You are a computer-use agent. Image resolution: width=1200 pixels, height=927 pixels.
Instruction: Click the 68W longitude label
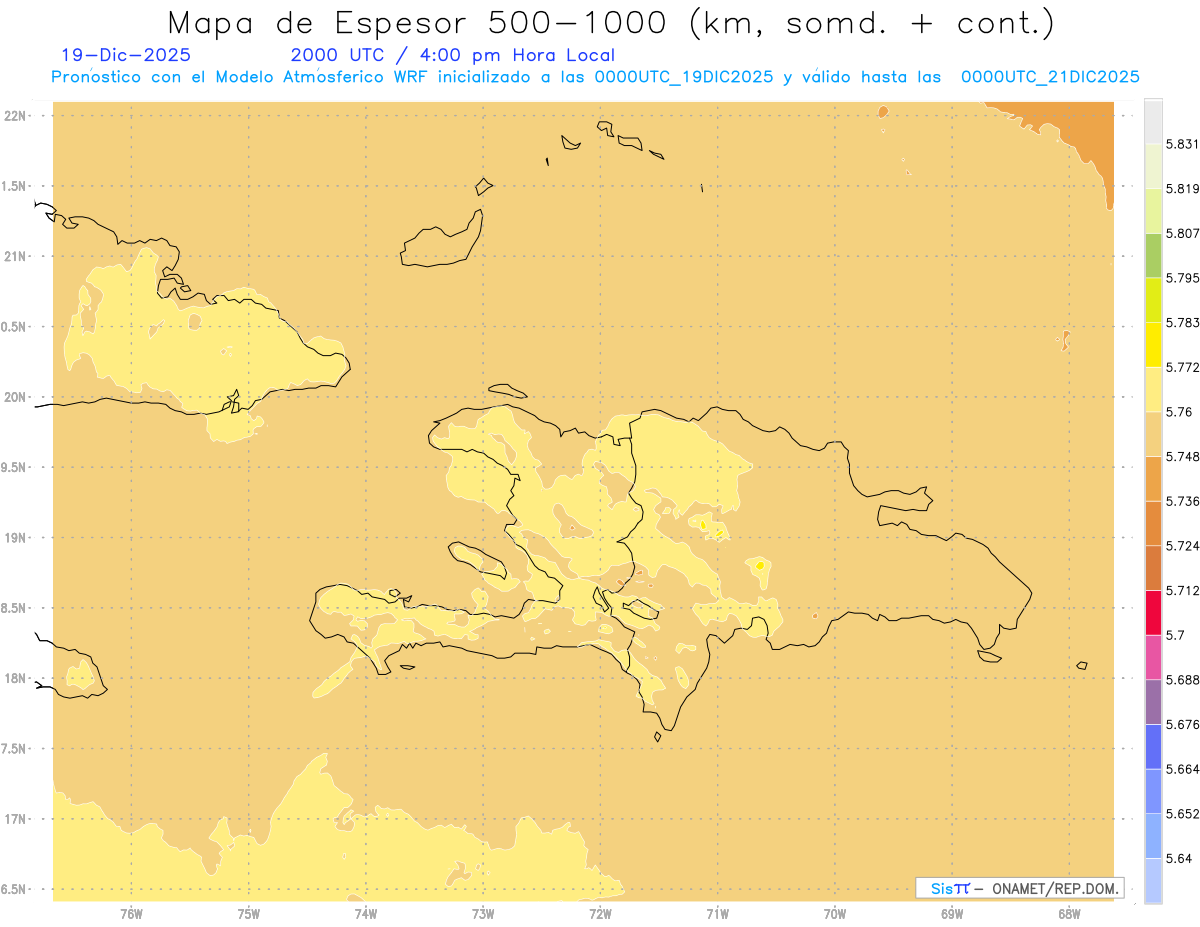(x=1069, y=914)
